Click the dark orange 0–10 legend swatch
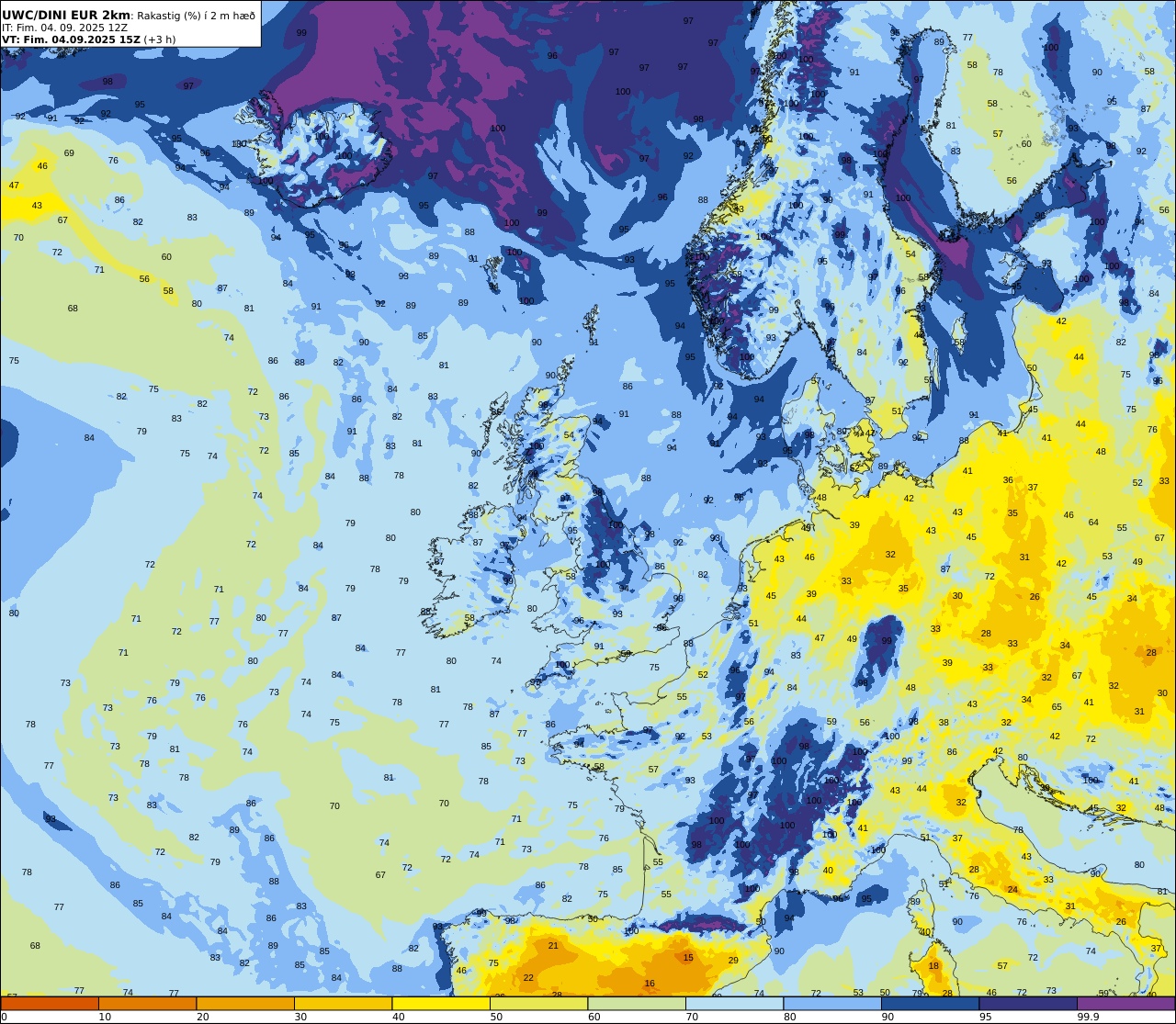The image size is (1176, 1024). tap(50, 1003)
